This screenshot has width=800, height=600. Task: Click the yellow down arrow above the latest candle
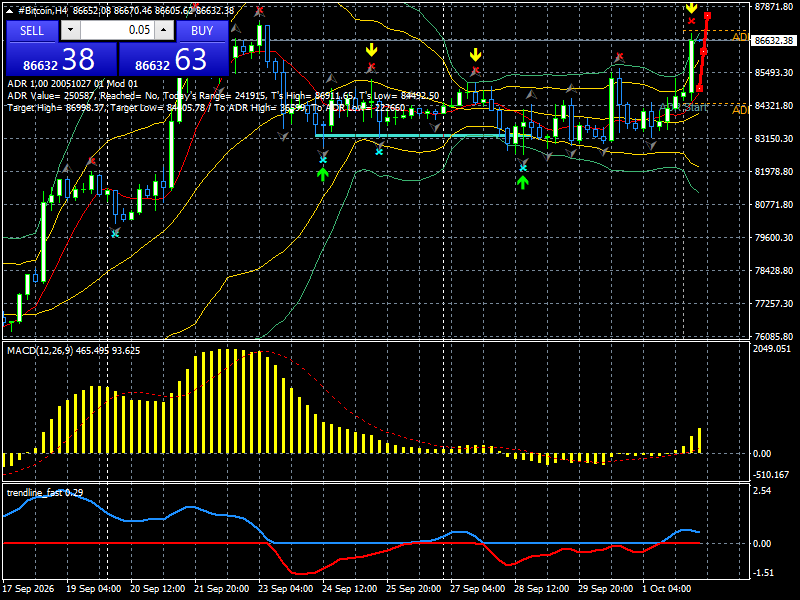click(x=691, y=7)
